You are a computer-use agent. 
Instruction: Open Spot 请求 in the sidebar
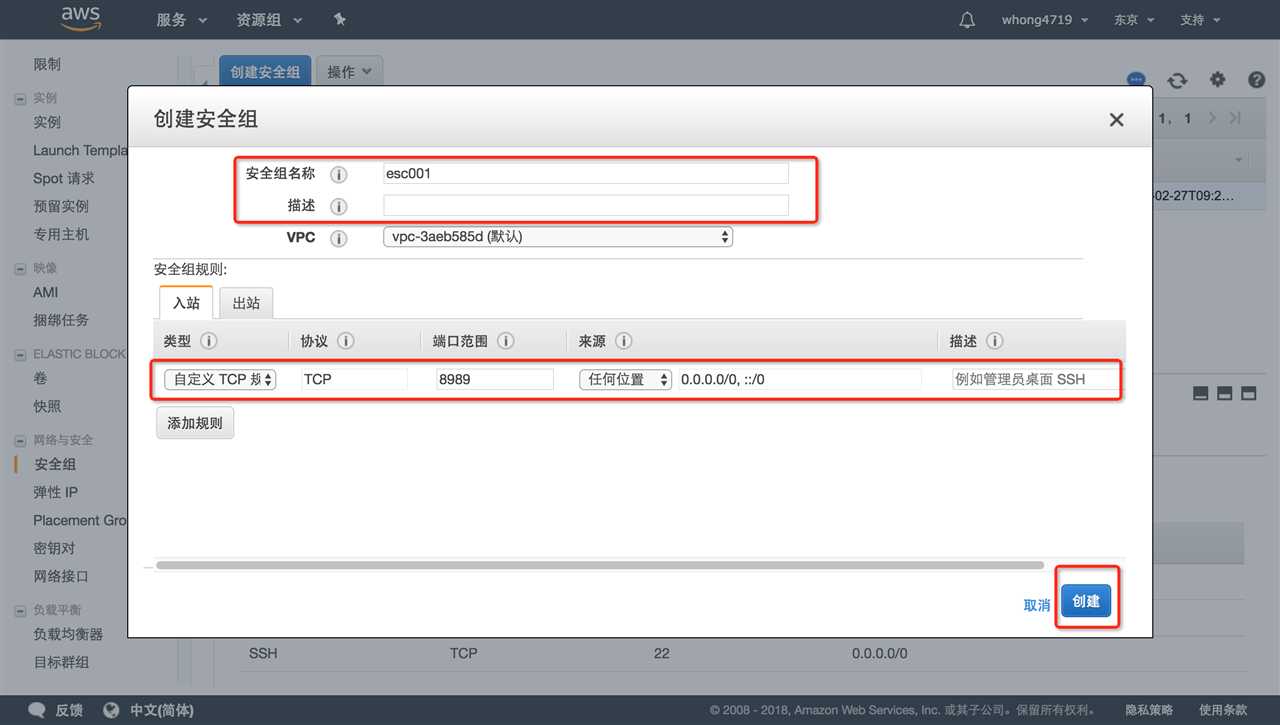[64, 178]
